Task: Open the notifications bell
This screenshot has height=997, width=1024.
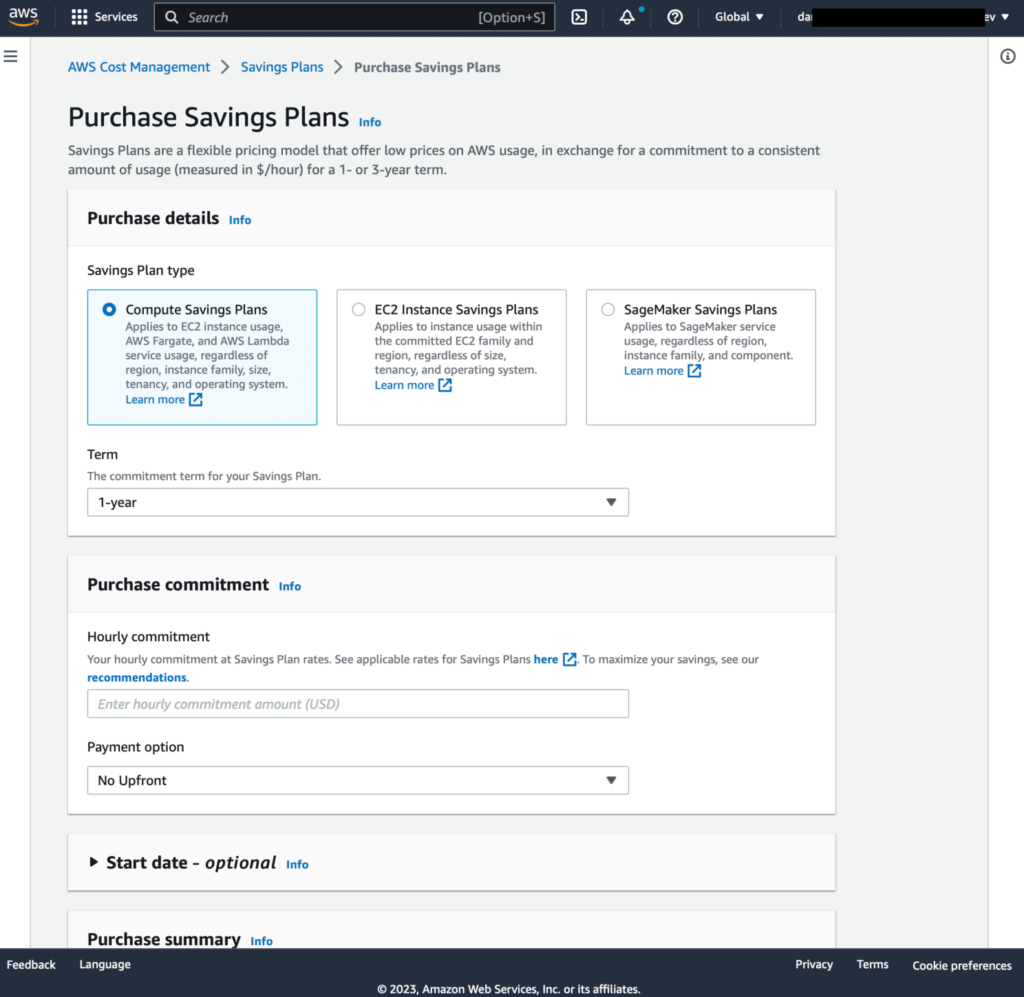Action: coord(627,17)
